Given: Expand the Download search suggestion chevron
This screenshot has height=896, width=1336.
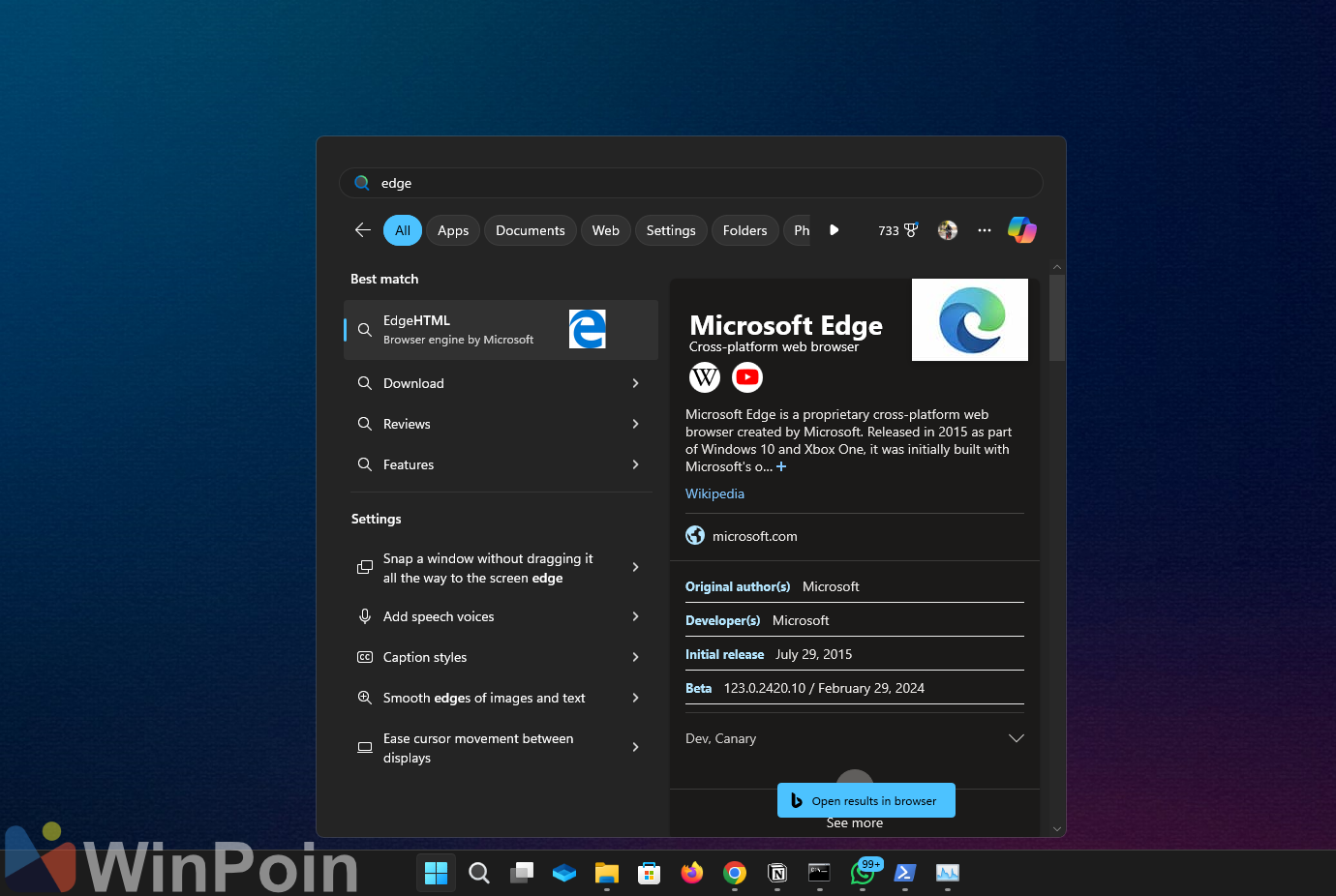Looking at the screenshot, I should coord(635,383).
